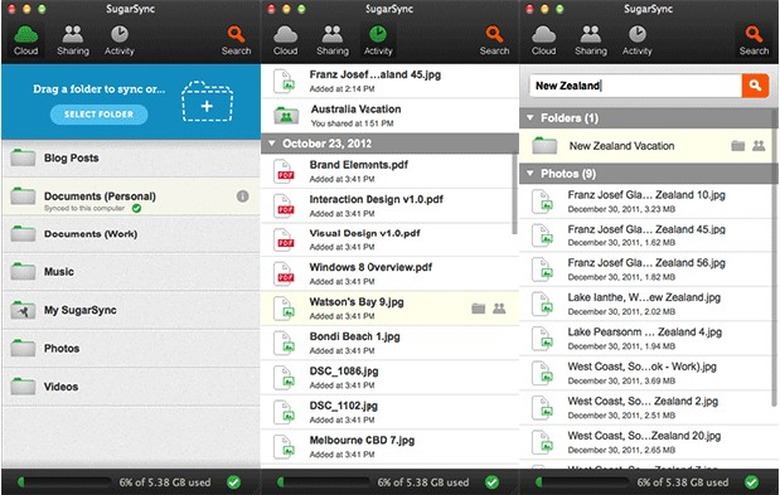
Task: Switch to the Sharing tab in the middle window
Action: pyautogui.click(x=332, y=40)
